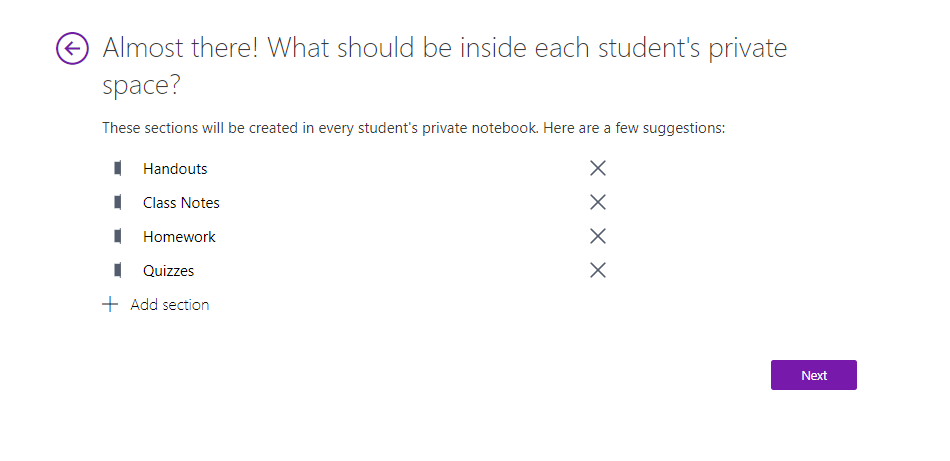Delete the Quizzes section using its X
This screenshot has width=950, height=461.
(x=598, y=270)
